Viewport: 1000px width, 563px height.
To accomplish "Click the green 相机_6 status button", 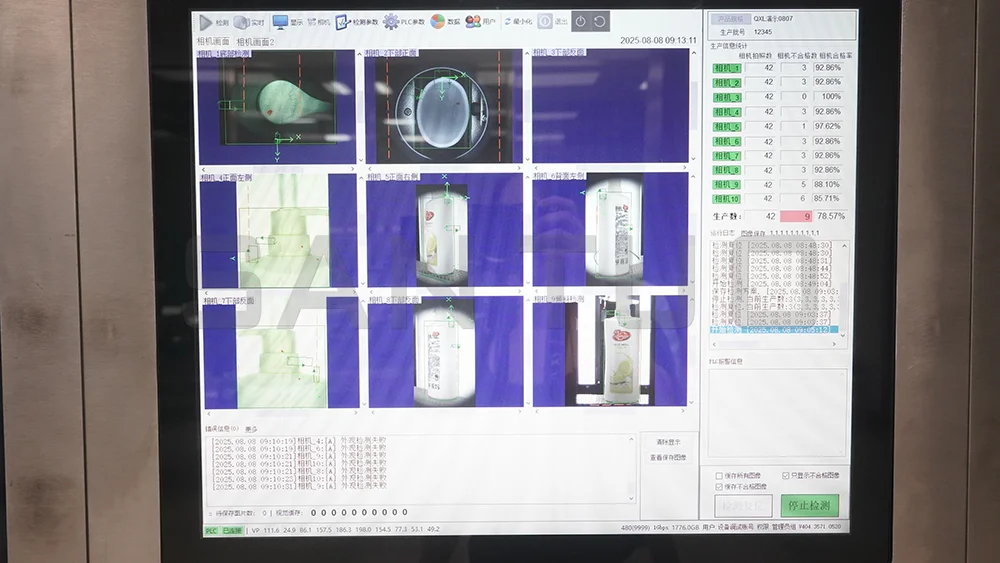I will (726, 141).
